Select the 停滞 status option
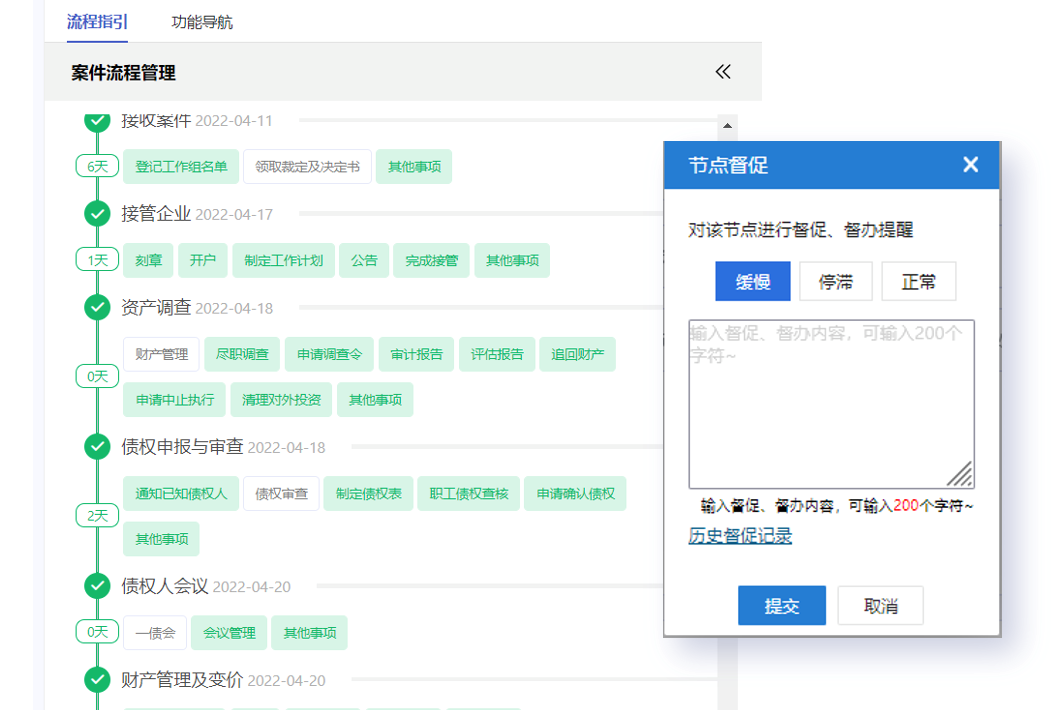 [836, 282]
